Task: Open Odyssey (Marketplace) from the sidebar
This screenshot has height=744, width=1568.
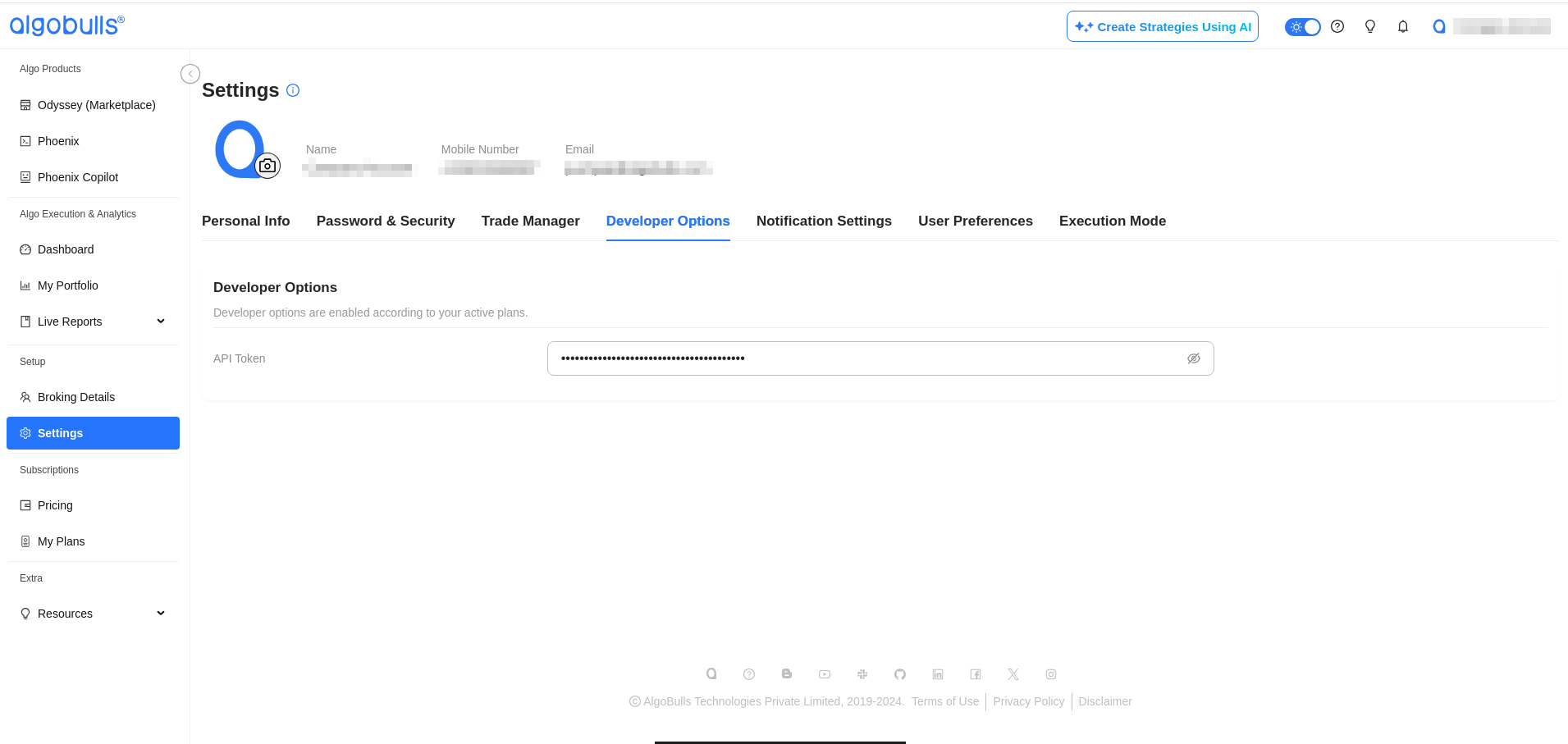Action: (x=93, y=105)
